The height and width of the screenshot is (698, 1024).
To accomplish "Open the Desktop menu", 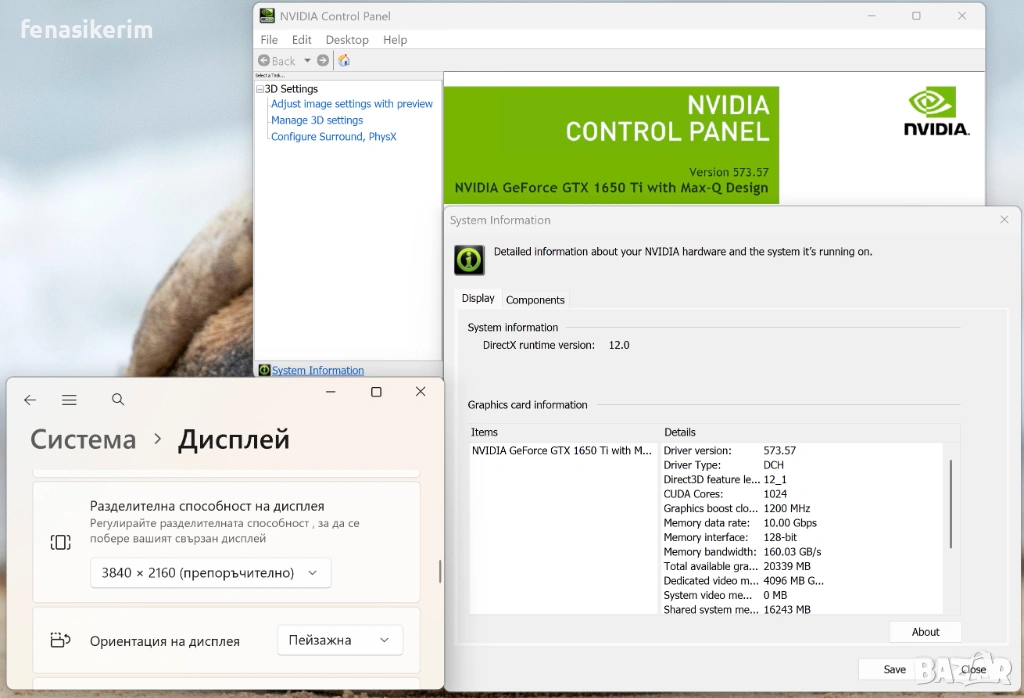I will point(347,40).
